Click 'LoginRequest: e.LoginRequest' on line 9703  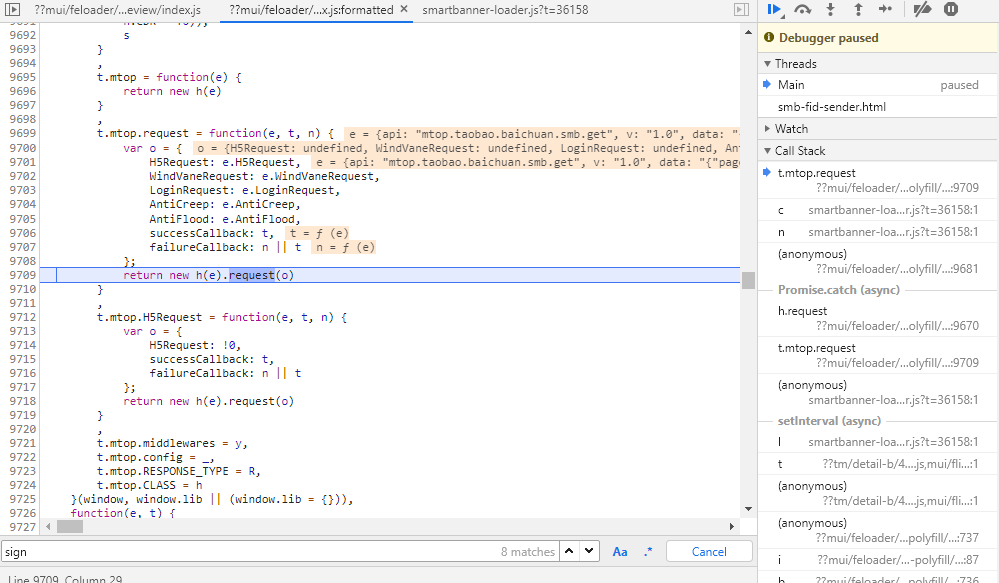[x=241, y=190]
